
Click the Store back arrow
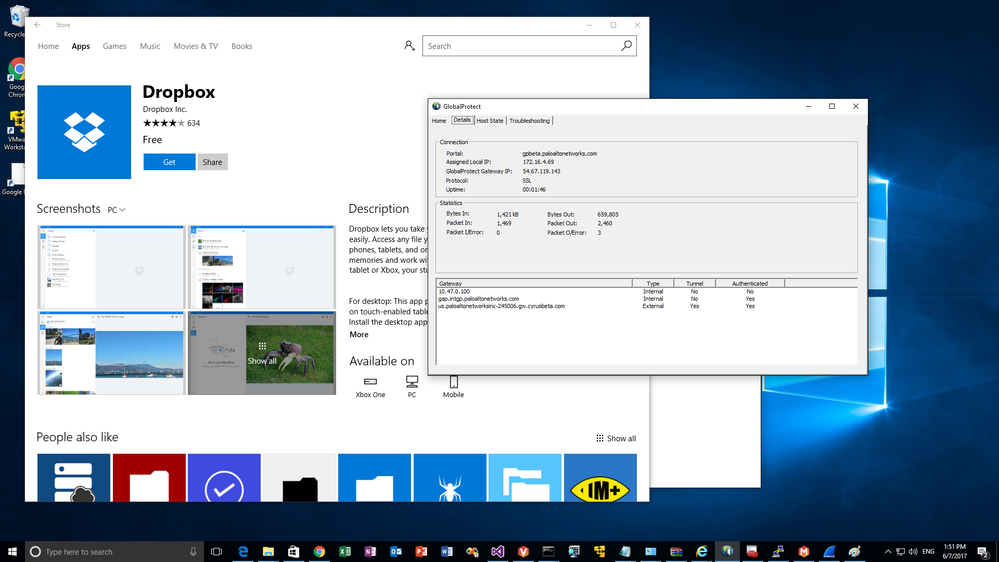click(37, 25)
